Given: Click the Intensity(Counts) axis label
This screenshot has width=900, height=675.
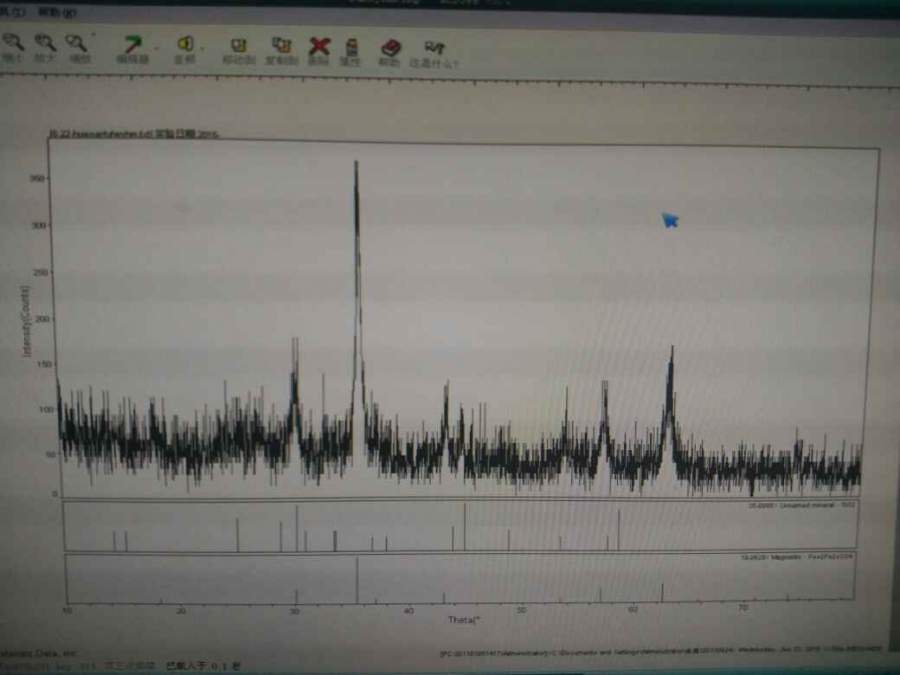Looking at the screenshot, I should 26,321.
